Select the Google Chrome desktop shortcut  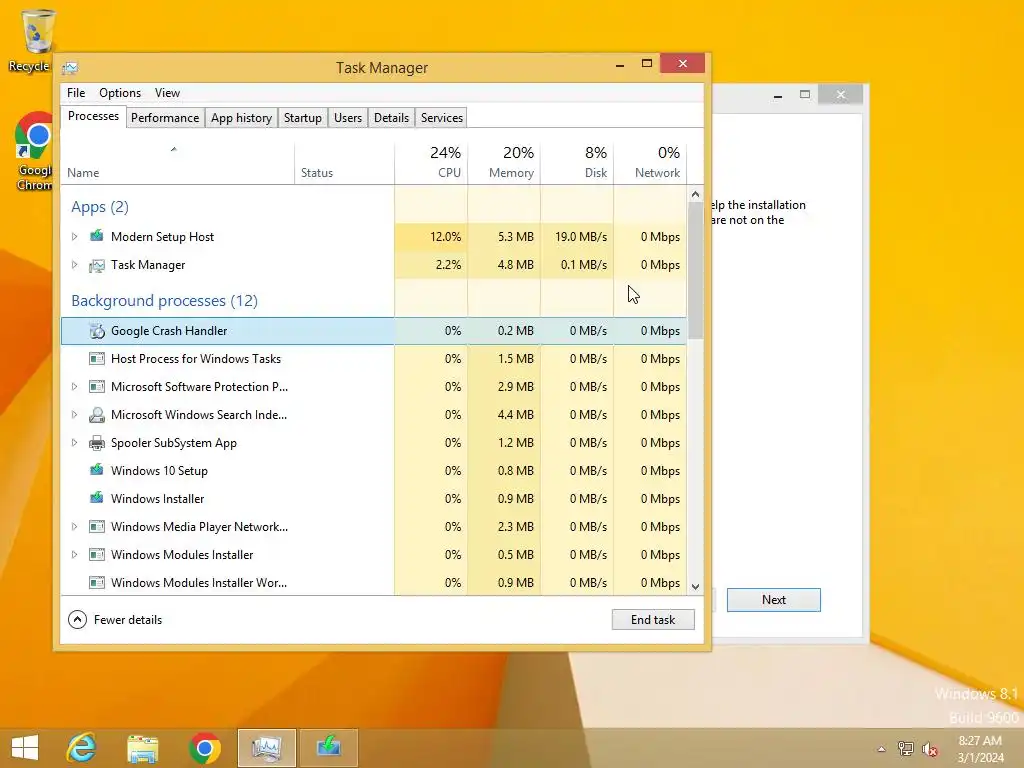tap(33, 152)
